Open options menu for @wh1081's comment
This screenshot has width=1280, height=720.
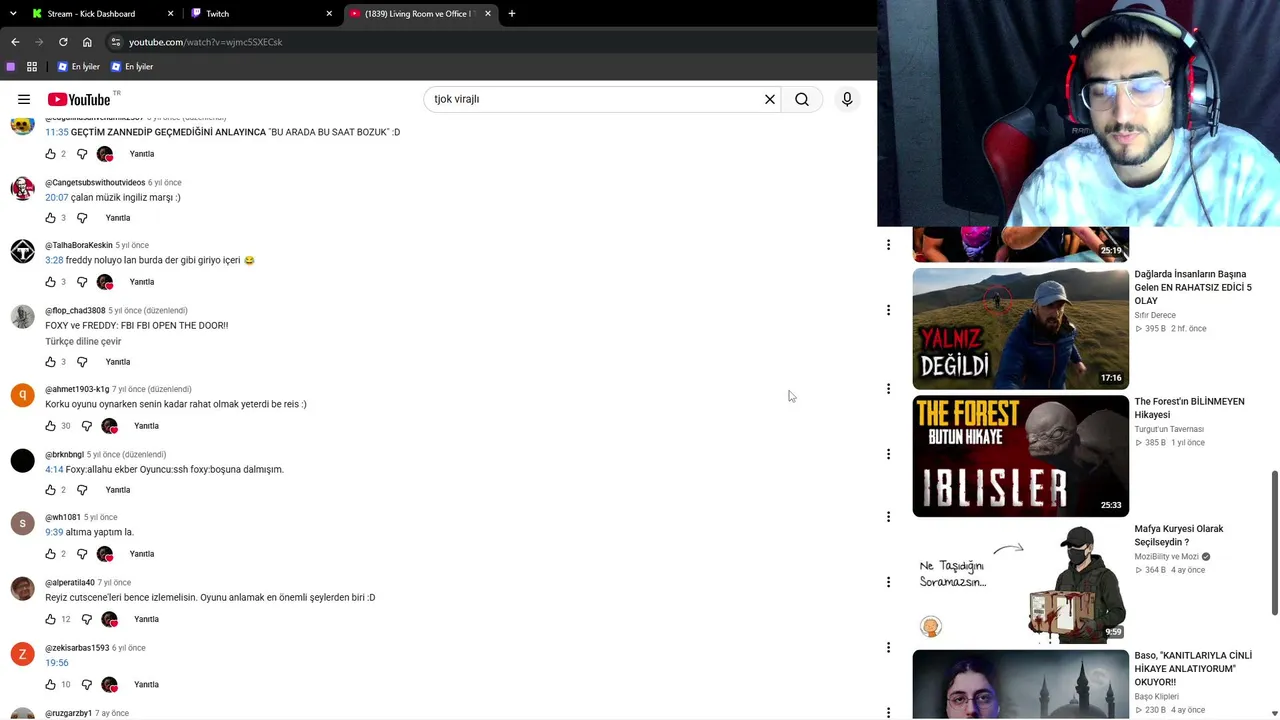click(x=888, y=517)
